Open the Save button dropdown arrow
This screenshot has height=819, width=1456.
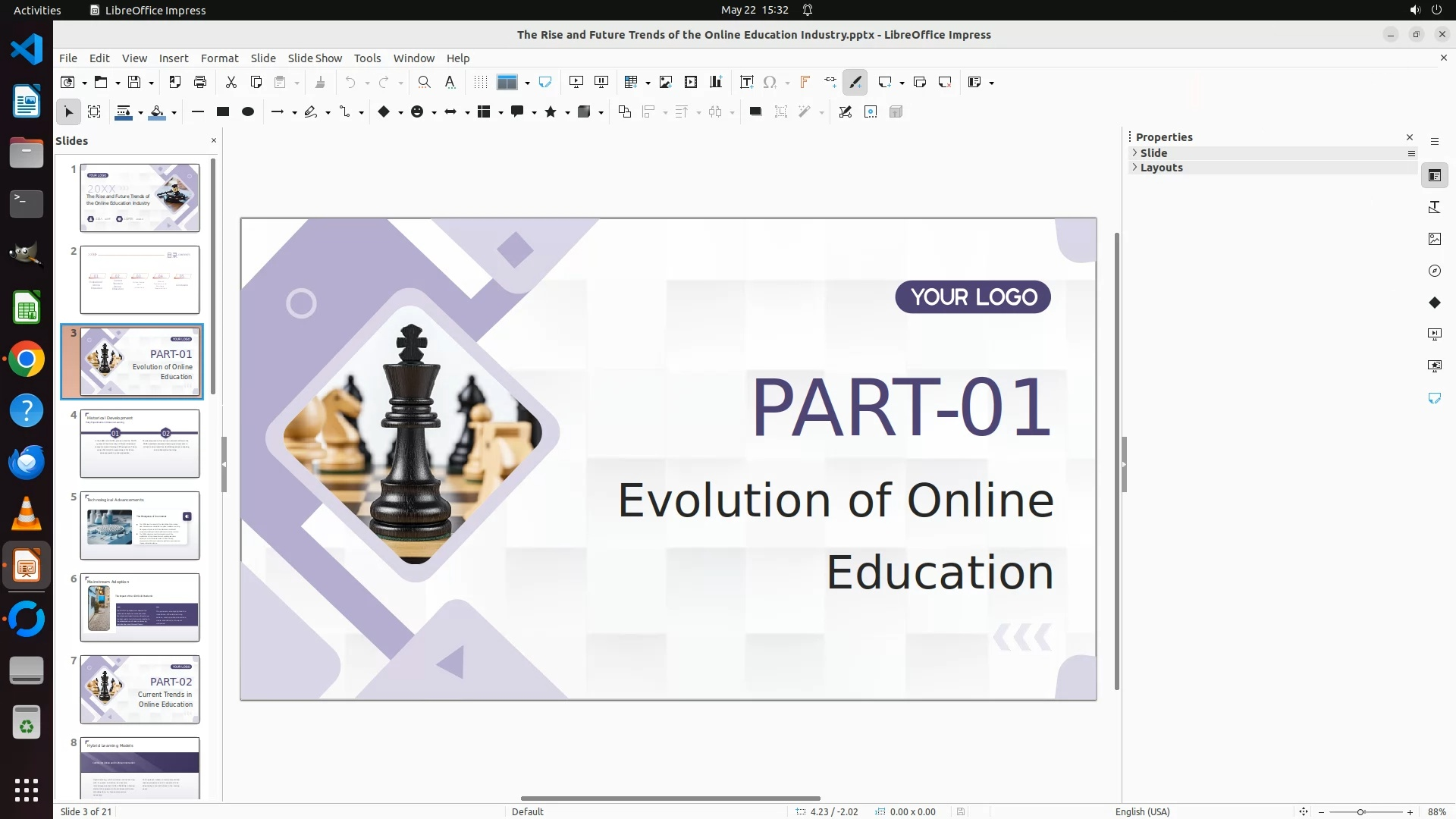click(x=151, y=83)
